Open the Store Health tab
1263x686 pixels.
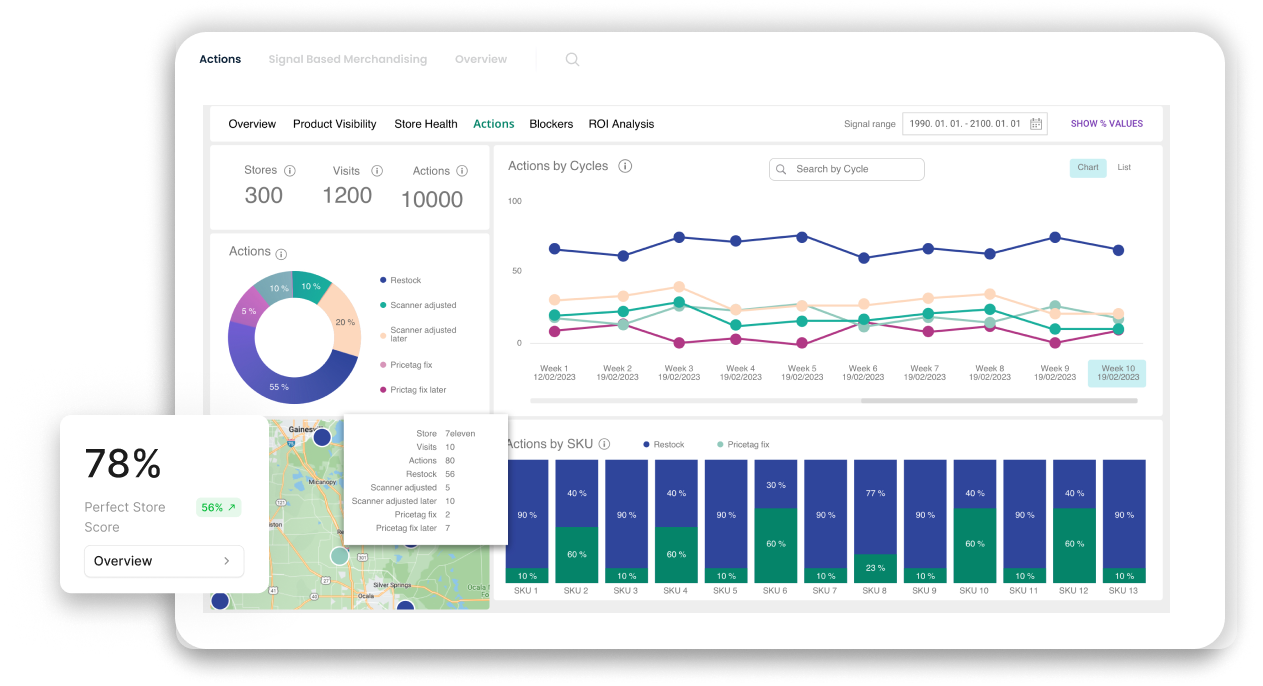(426, 124)
